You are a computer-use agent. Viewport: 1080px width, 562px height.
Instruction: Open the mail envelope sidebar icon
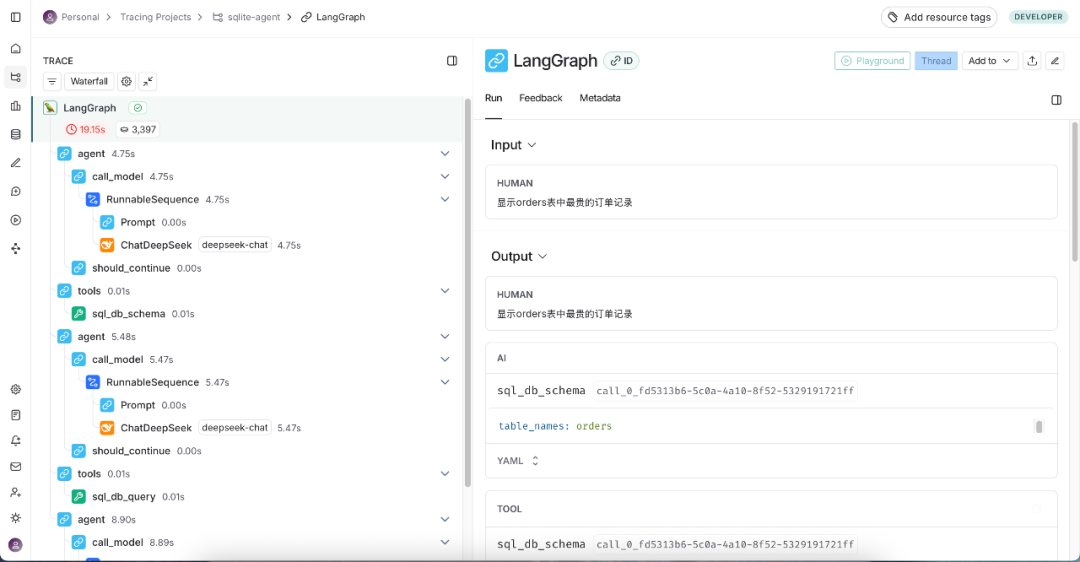point(16,466)
